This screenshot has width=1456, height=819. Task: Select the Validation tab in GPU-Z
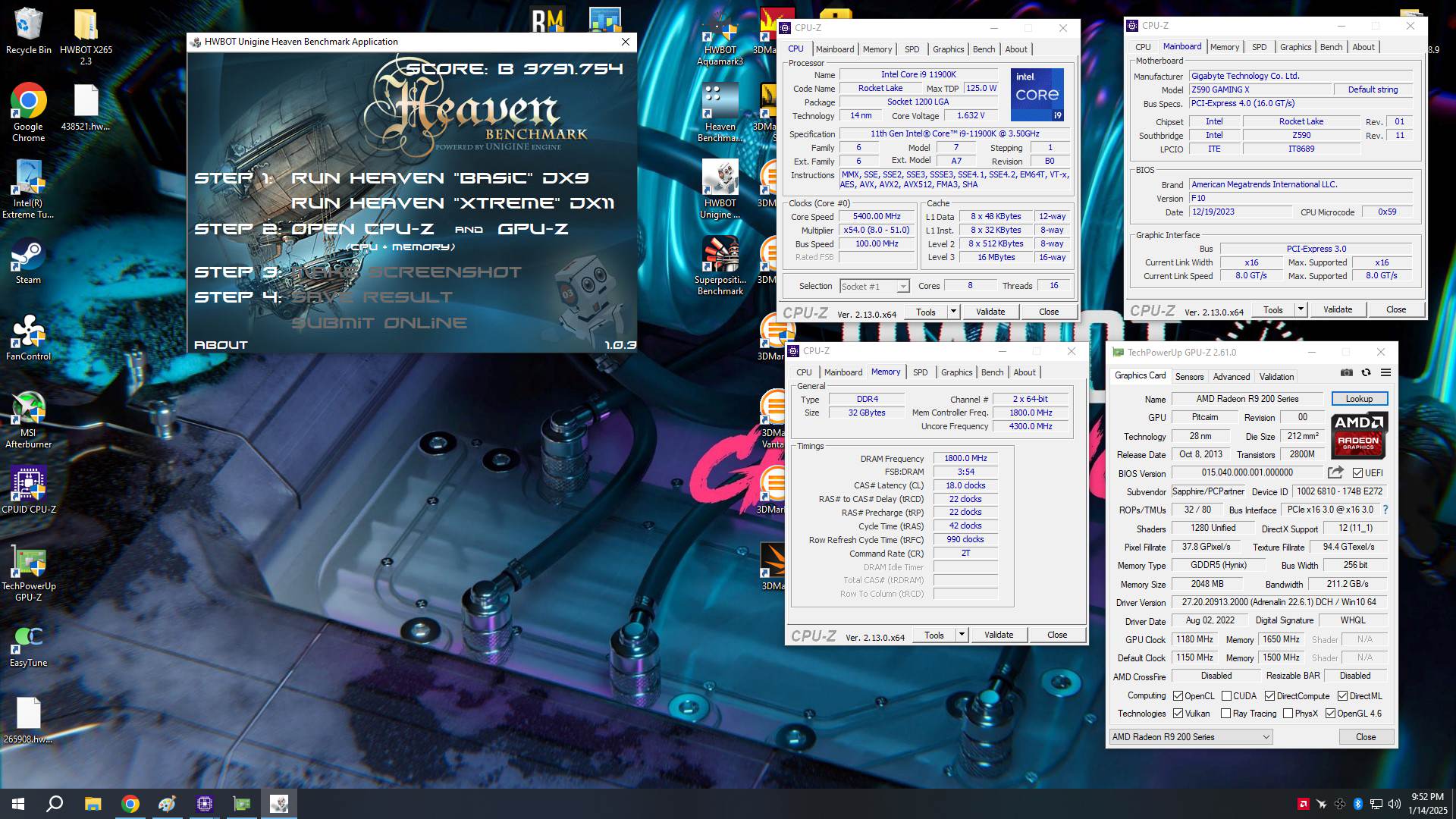[x=1276, y=377]
